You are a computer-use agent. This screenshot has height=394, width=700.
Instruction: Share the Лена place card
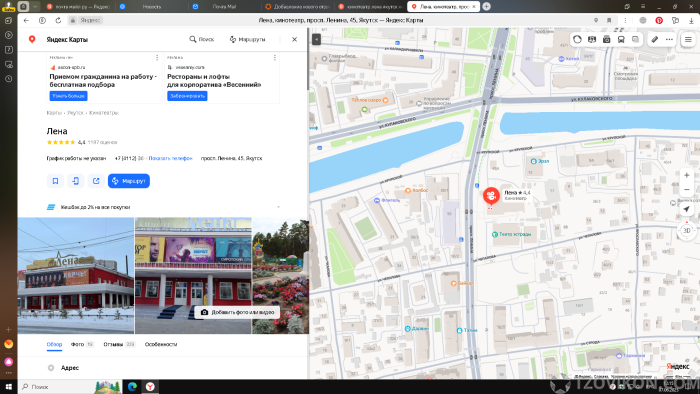pos(96,181)
